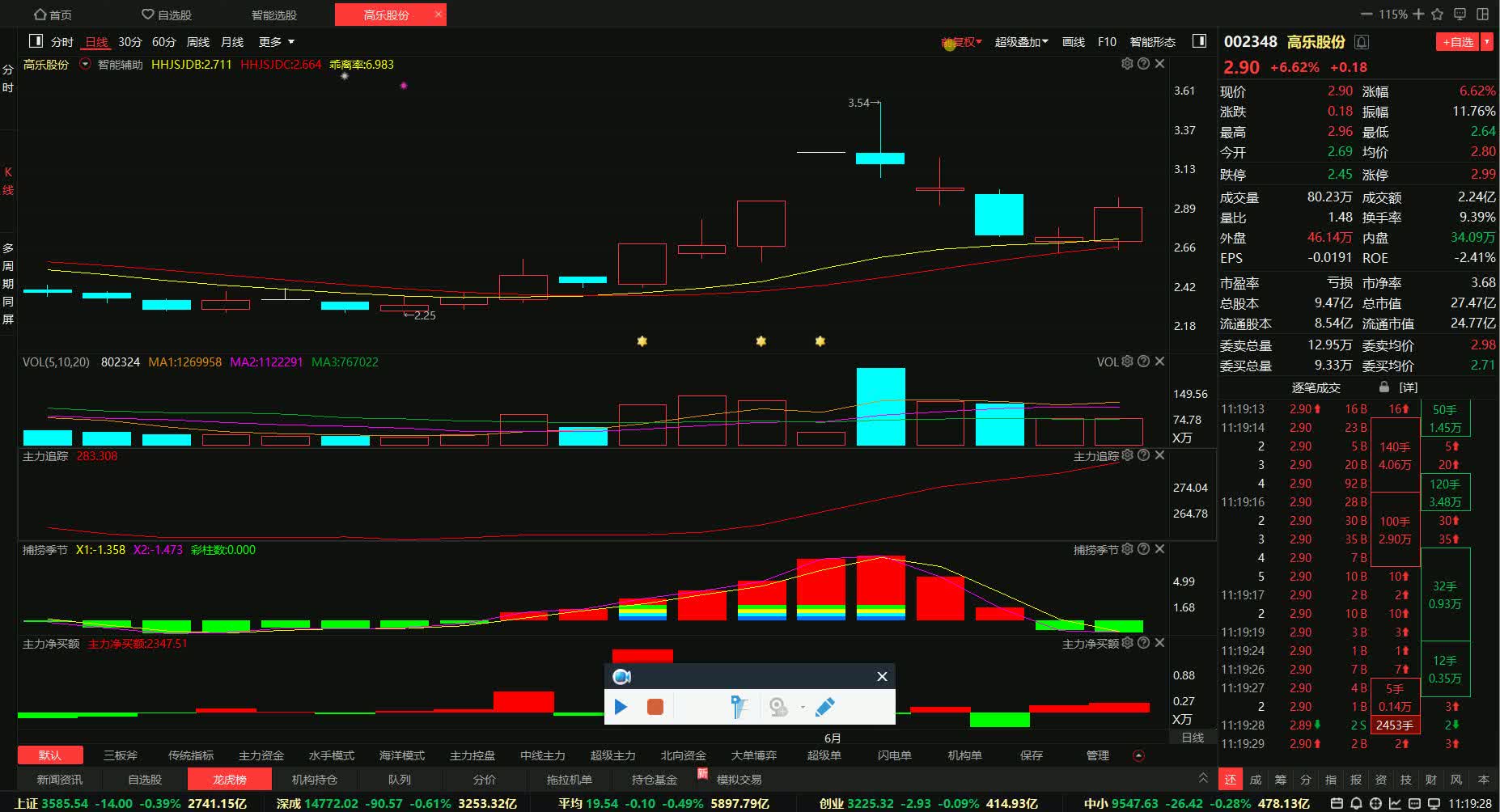Open 主力追踪 indicator settings gear
Viewport: 1500px width, 812px height.
point(1127,455)
